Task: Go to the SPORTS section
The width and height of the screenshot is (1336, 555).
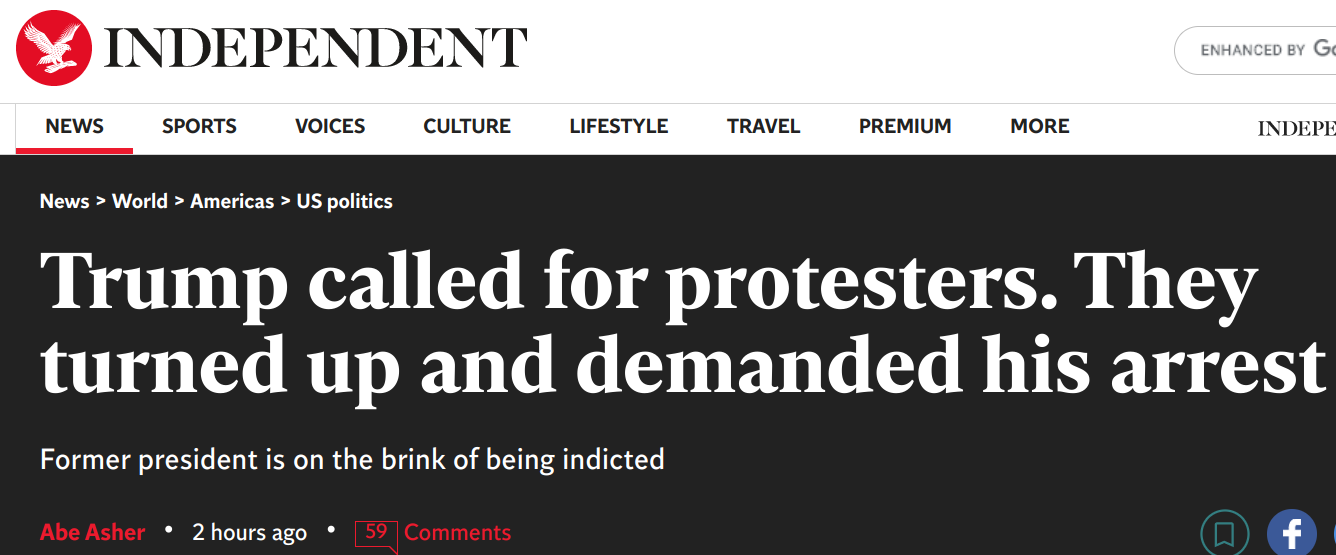Action: [199, 126]
